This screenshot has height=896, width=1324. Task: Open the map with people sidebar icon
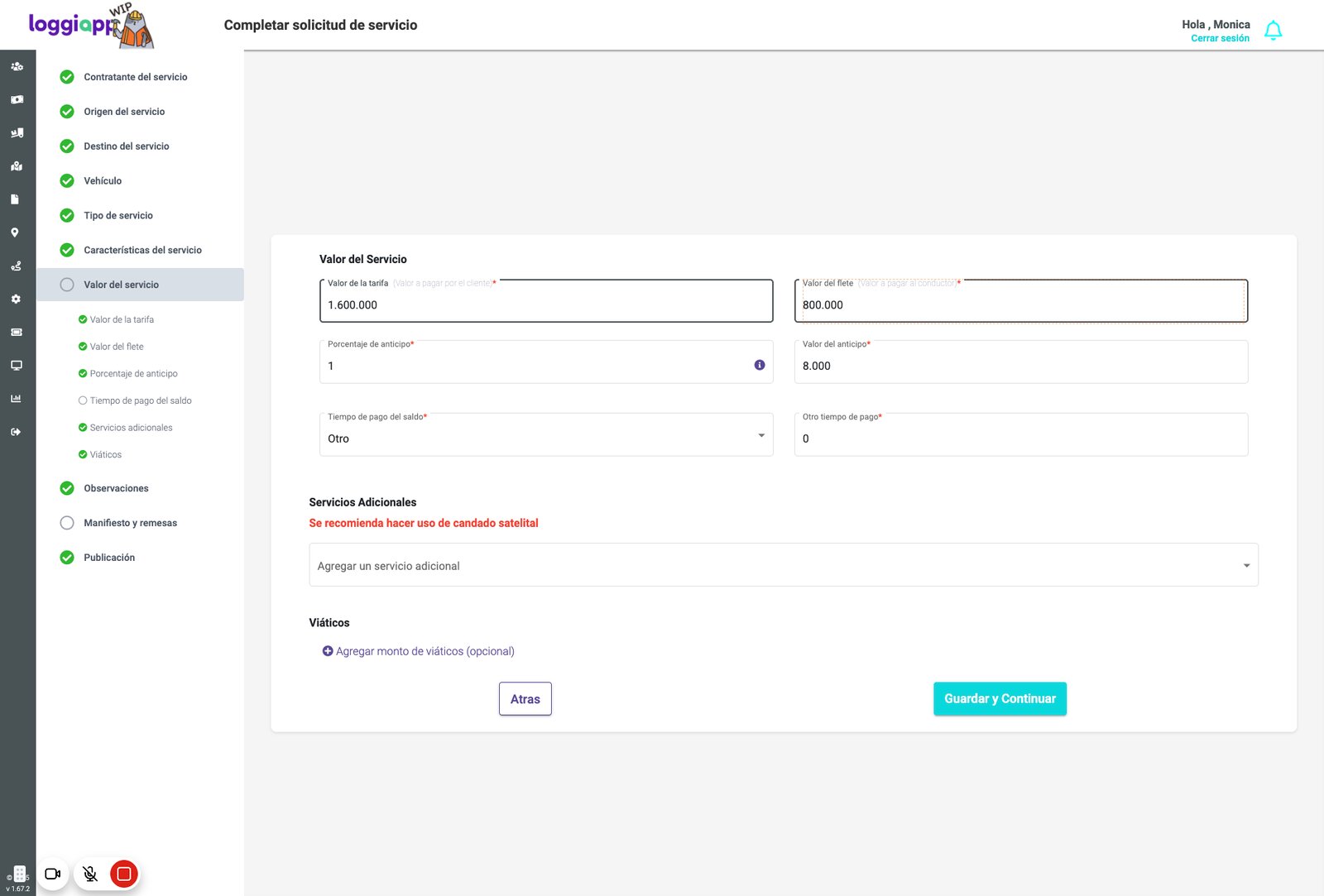[17, 166]
